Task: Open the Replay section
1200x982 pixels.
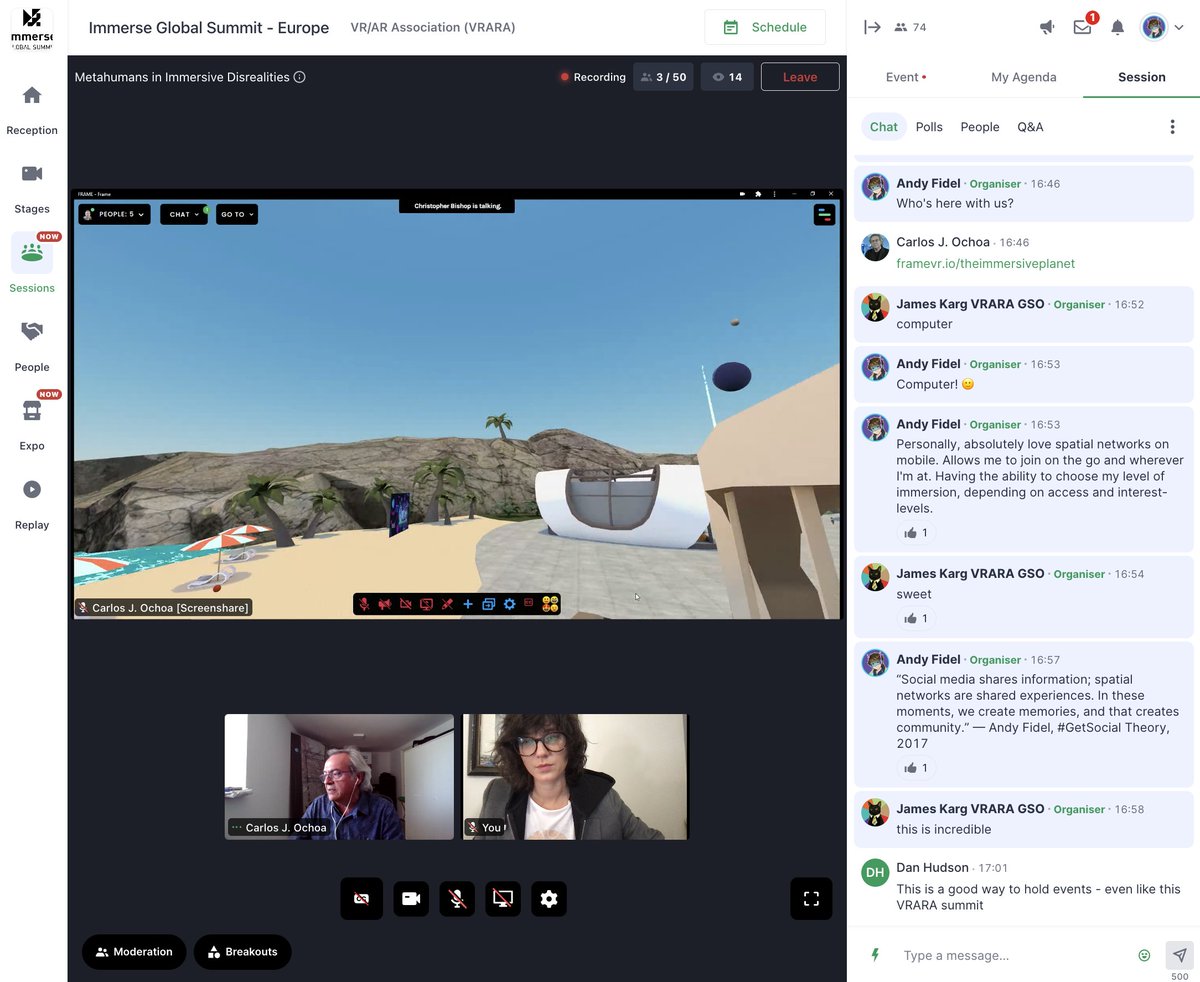Action: (32, 504)
